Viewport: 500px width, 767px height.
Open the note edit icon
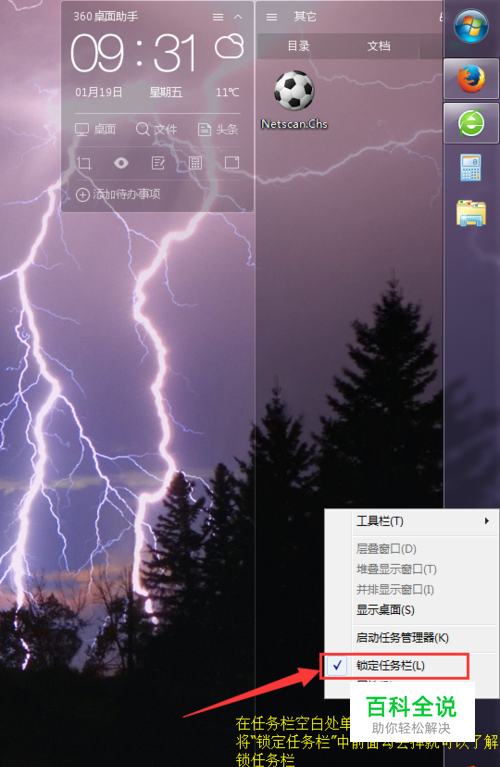(x=158, y=163)
